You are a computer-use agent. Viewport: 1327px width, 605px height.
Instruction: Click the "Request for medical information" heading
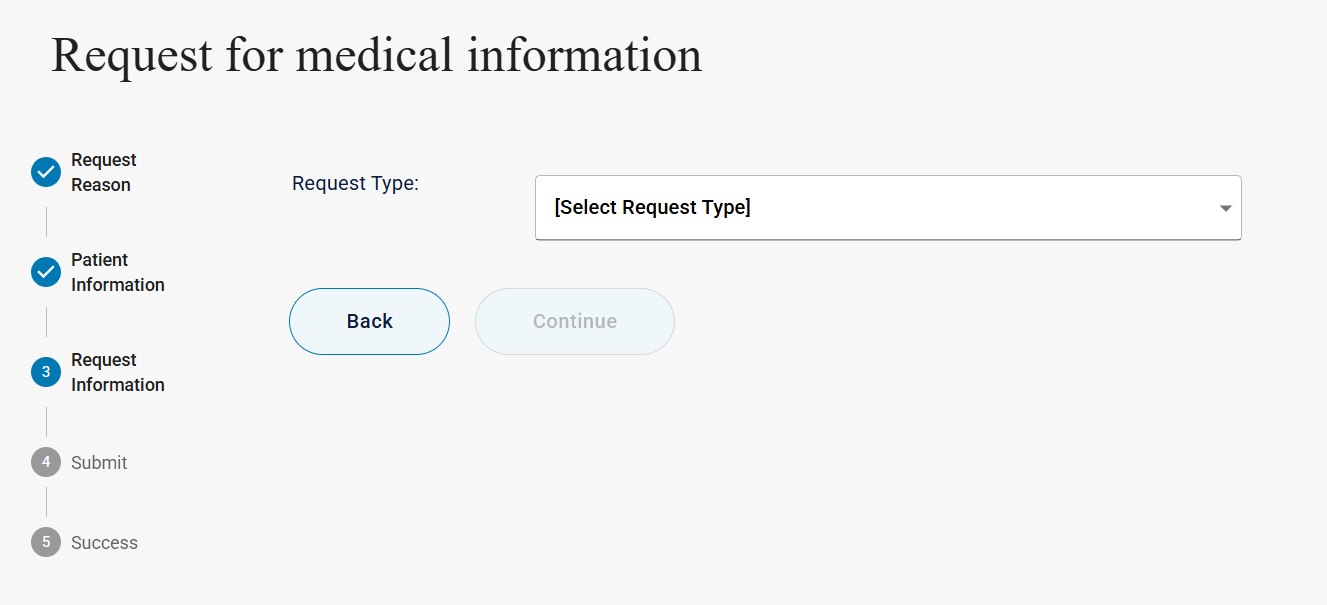[x=376, y=55]
